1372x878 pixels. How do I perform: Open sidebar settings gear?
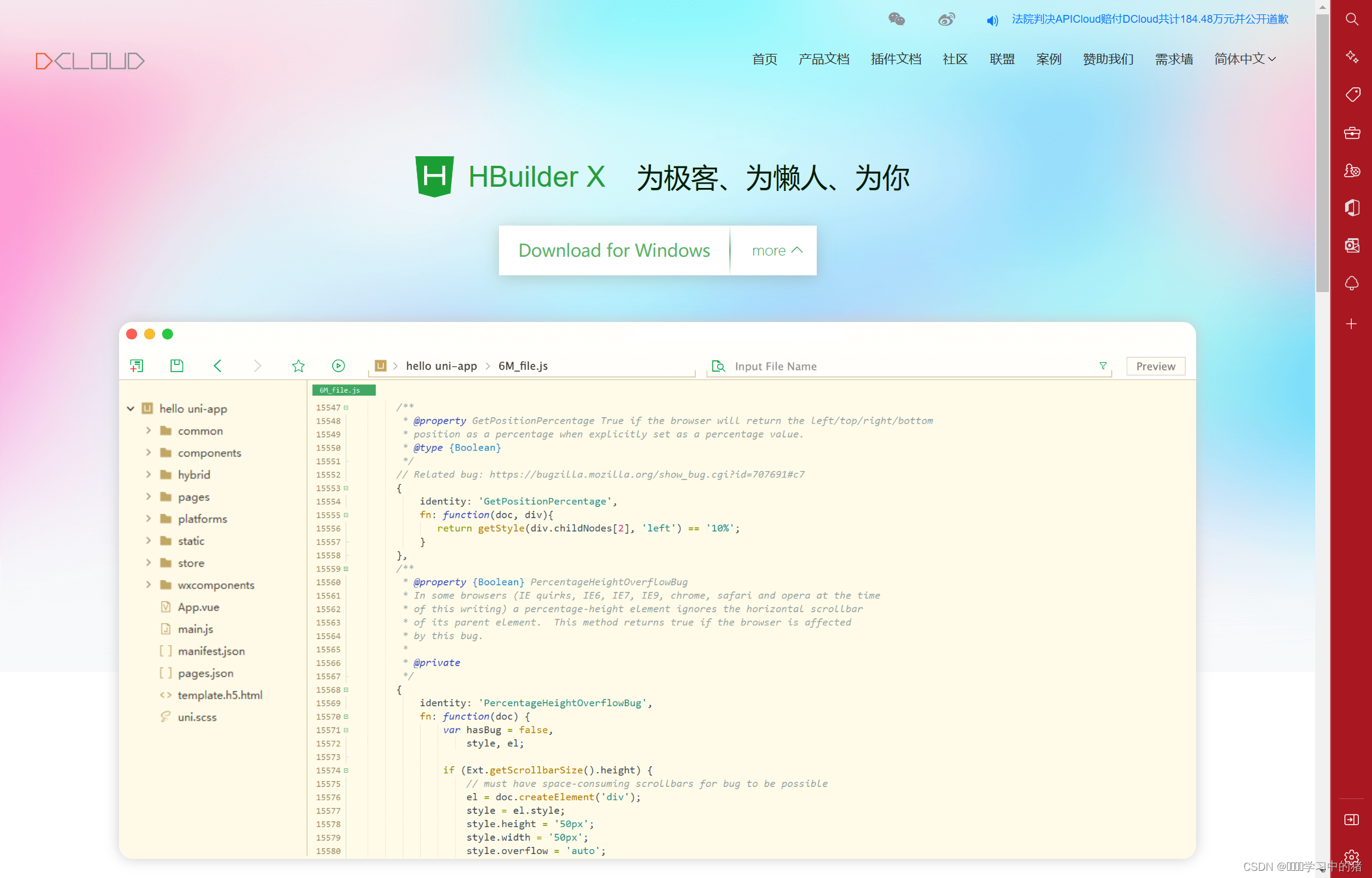coord(1352,857)
